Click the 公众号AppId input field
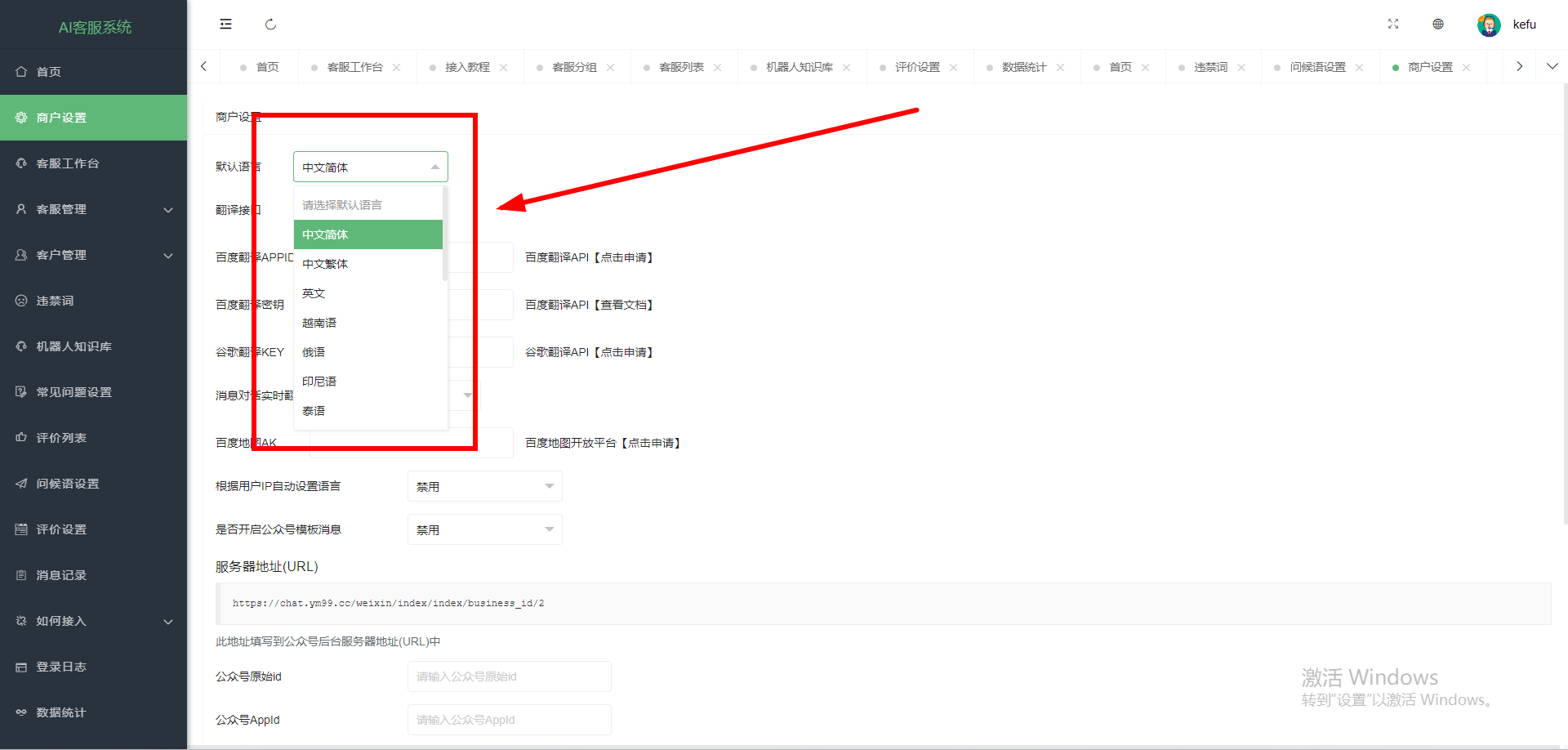Image resolution: width=1568 pixels, height=750 pixels. click(510, 720)
